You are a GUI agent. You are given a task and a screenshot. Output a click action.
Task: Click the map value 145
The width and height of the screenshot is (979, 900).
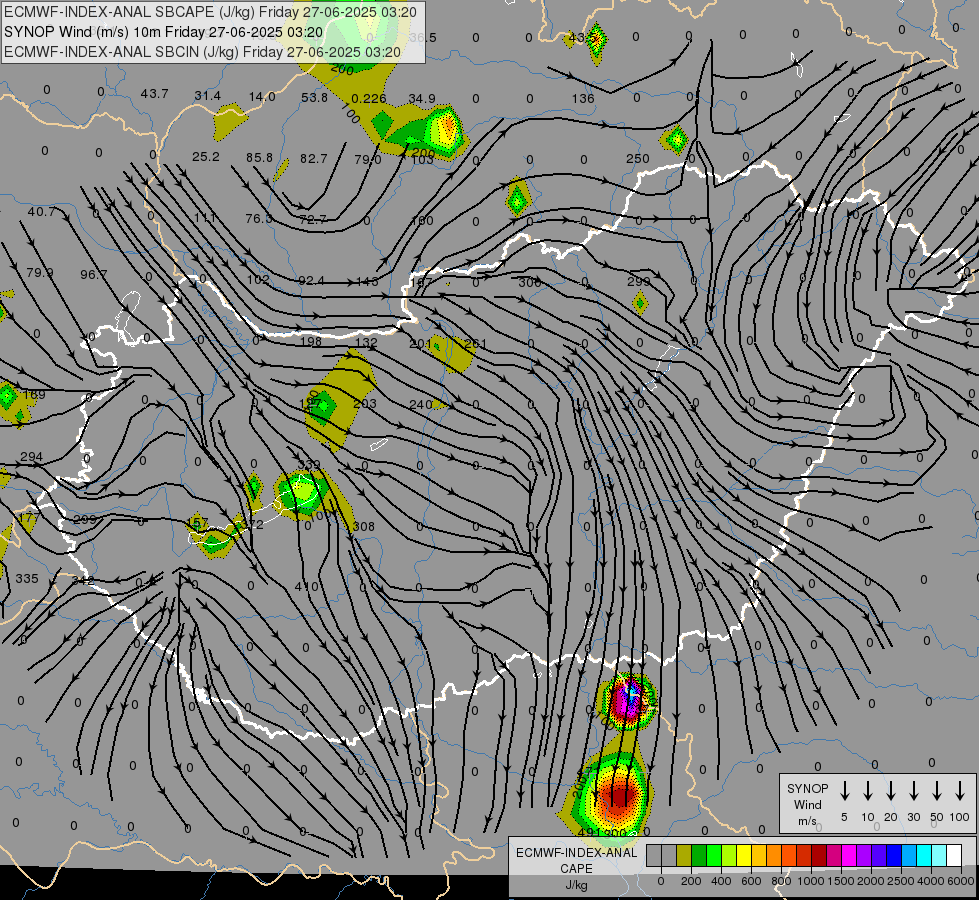(367, 282)
